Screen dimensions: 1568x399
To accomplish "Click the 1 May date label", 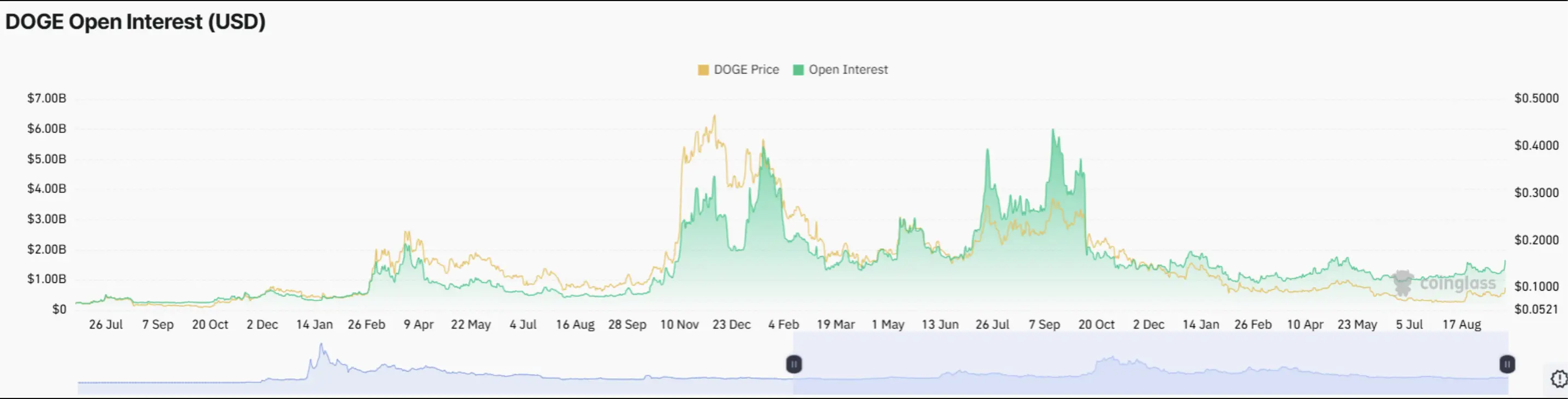I will [888, 324].
